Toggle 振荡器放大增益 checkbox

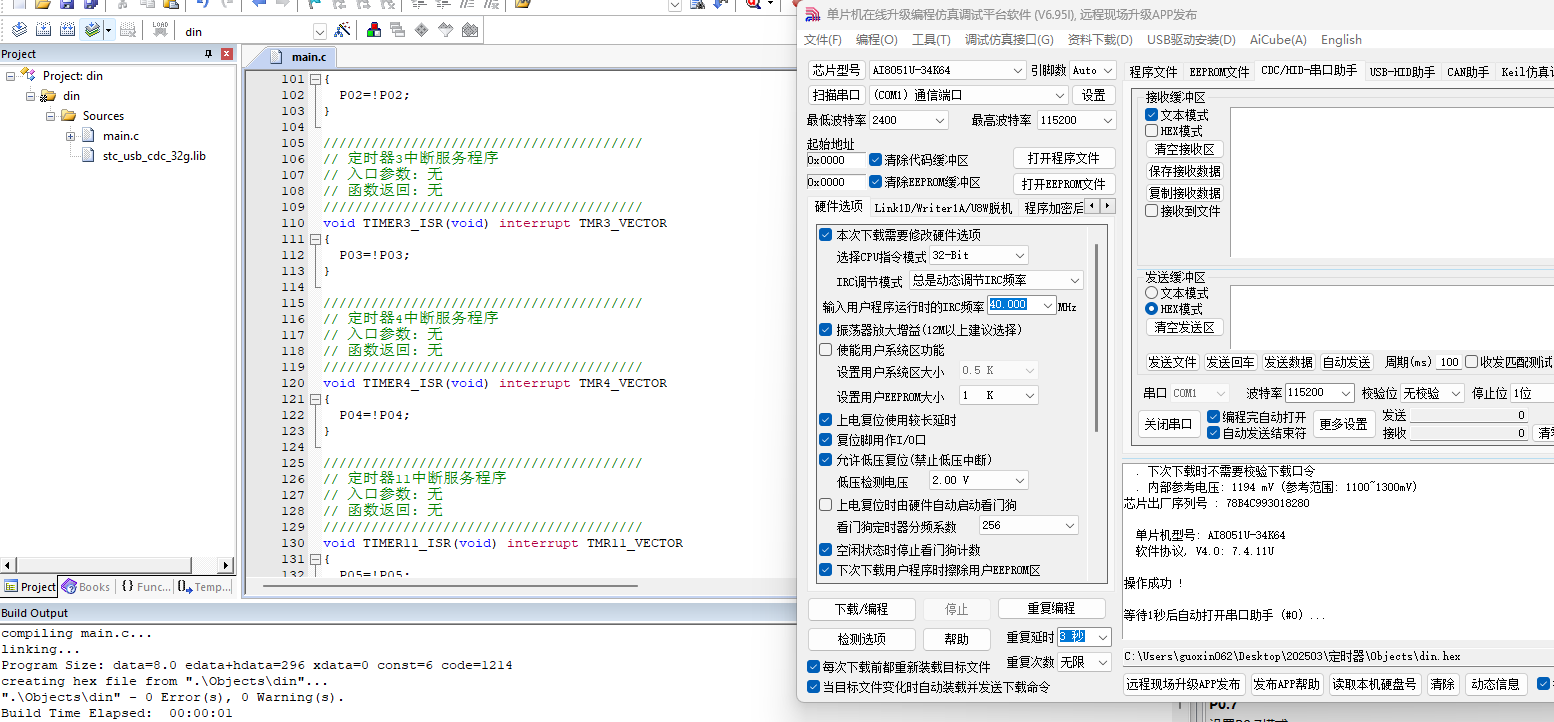825,329
